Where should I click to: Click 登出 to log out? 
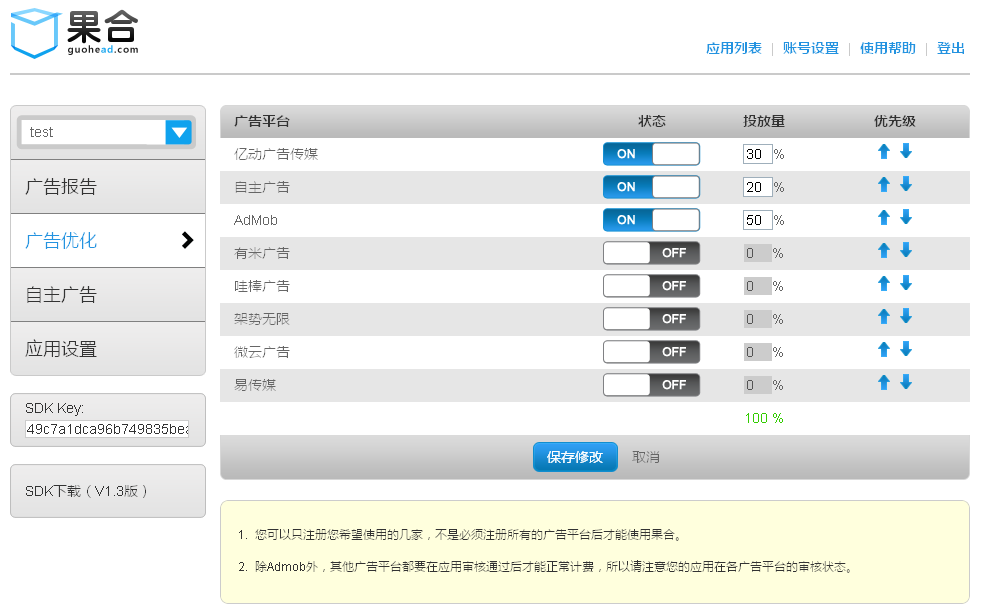pyautogui.click(x=950, y=48)
